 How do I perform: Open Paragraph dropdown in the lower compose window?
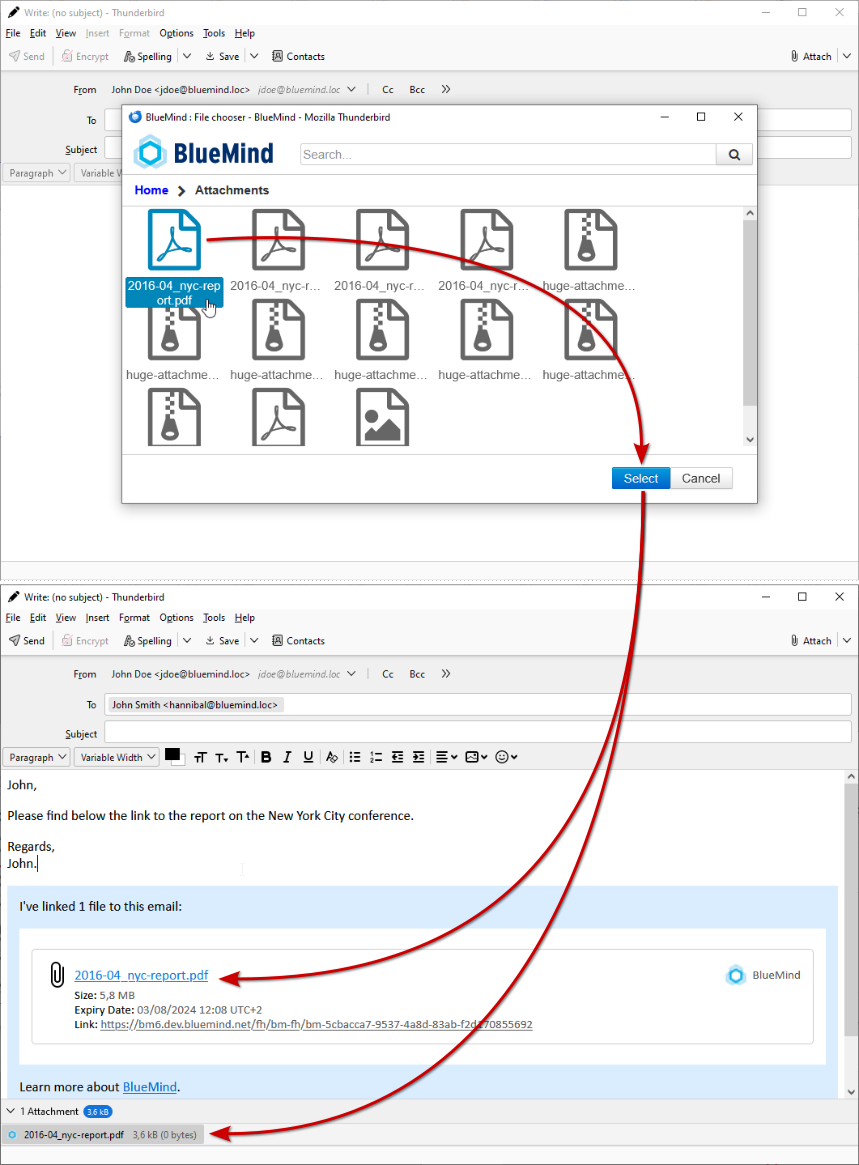(36, 757)
